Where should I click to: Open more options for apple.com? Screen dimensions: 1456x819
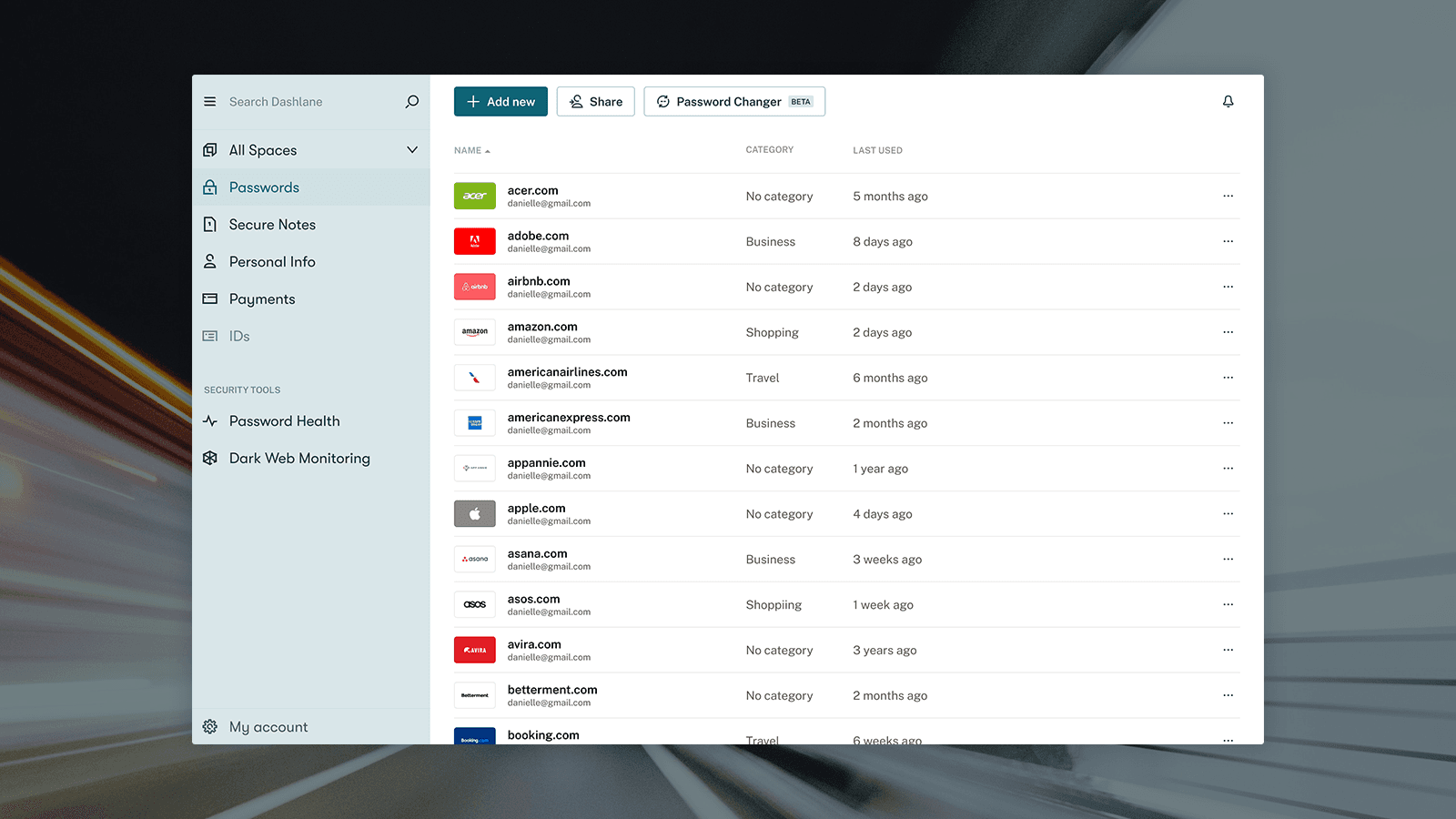(1228, 514)
